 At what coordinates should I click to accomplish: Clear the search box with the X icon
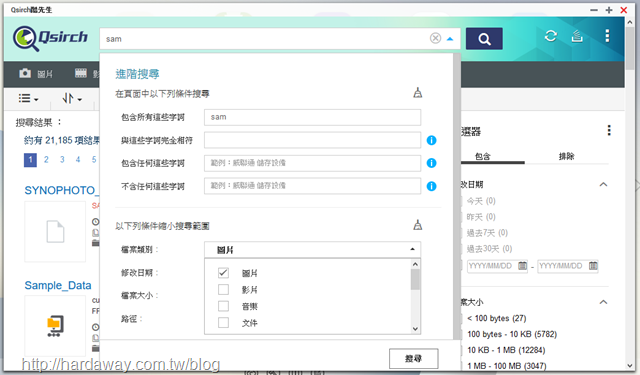coord(436,38)
